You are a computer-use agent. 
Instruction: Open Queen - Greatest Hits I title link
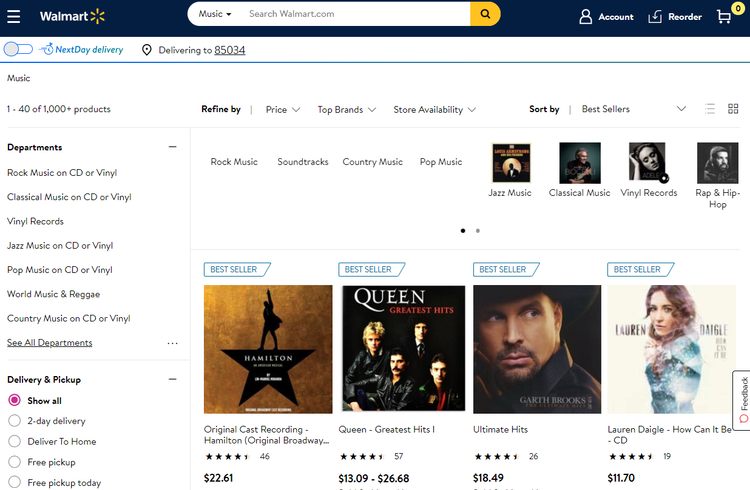[387, 430]
